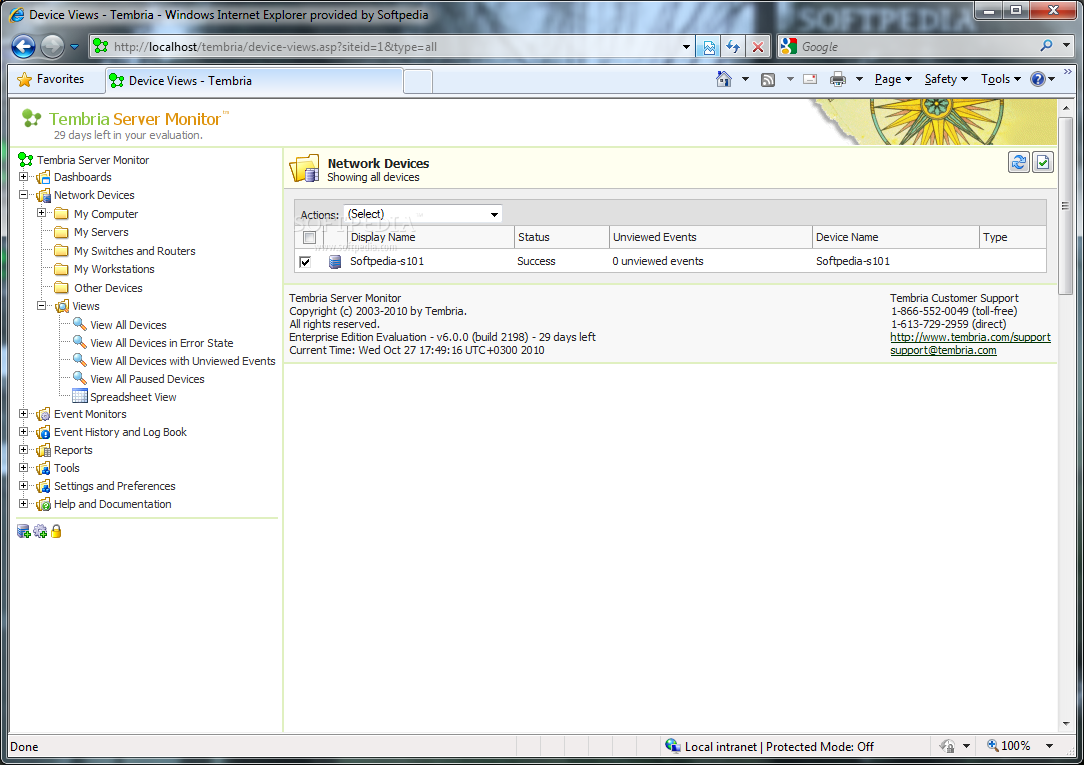The height and width of the screenshot is (765, 1084).
Task: Click the Compatibility View icon in address bar
Action: click(709, 47)
